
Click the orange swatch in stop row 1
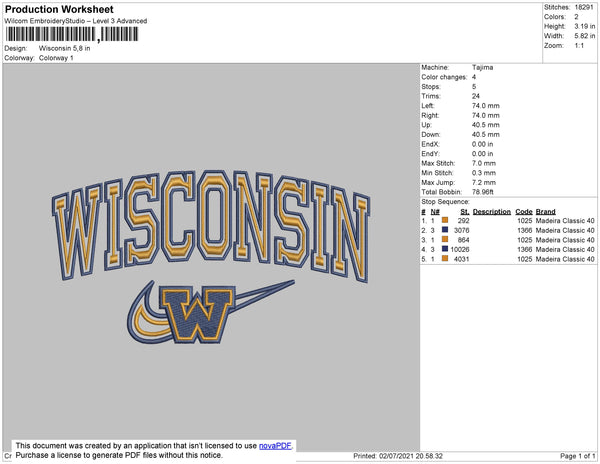(x=445, y=220)
